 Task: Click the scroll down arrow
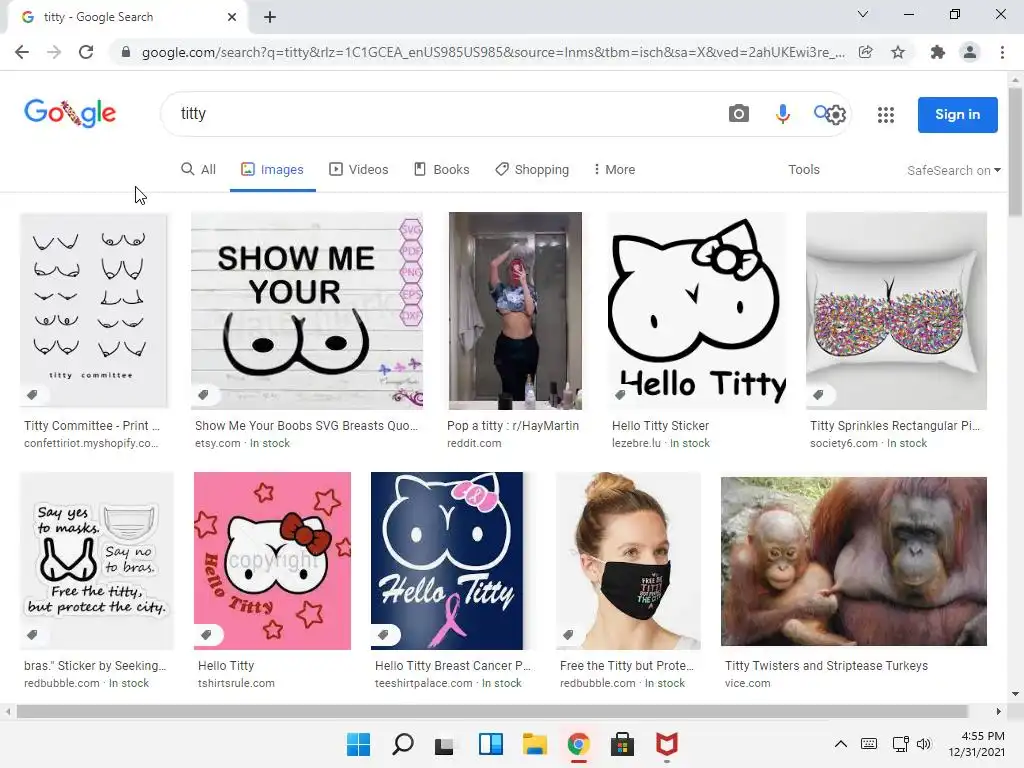1015,694
